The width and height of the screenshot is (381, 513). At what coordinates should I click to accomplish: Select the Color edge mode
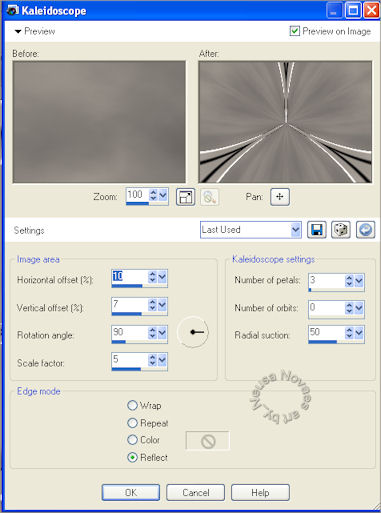click(132, 440)
